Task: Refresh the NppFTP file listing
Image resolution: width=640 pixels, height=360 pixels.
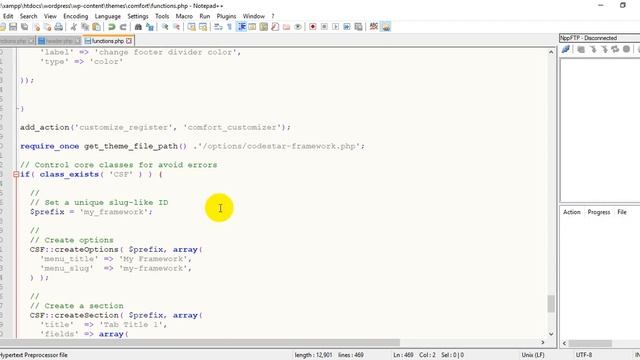Action: 615,49
